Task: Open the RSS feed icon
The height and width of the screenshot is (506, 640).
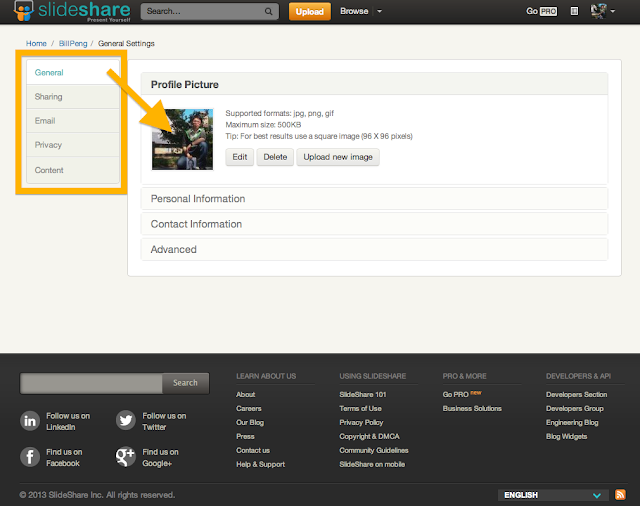Action: pos(620,495)
